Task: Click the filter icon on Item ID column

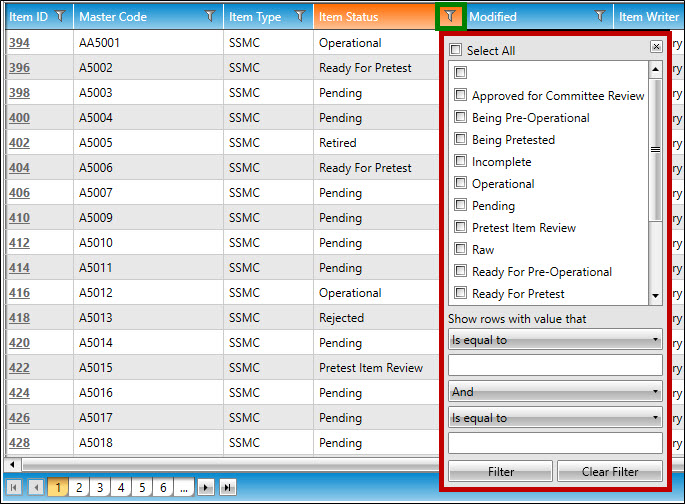Action: click(60, 16)
